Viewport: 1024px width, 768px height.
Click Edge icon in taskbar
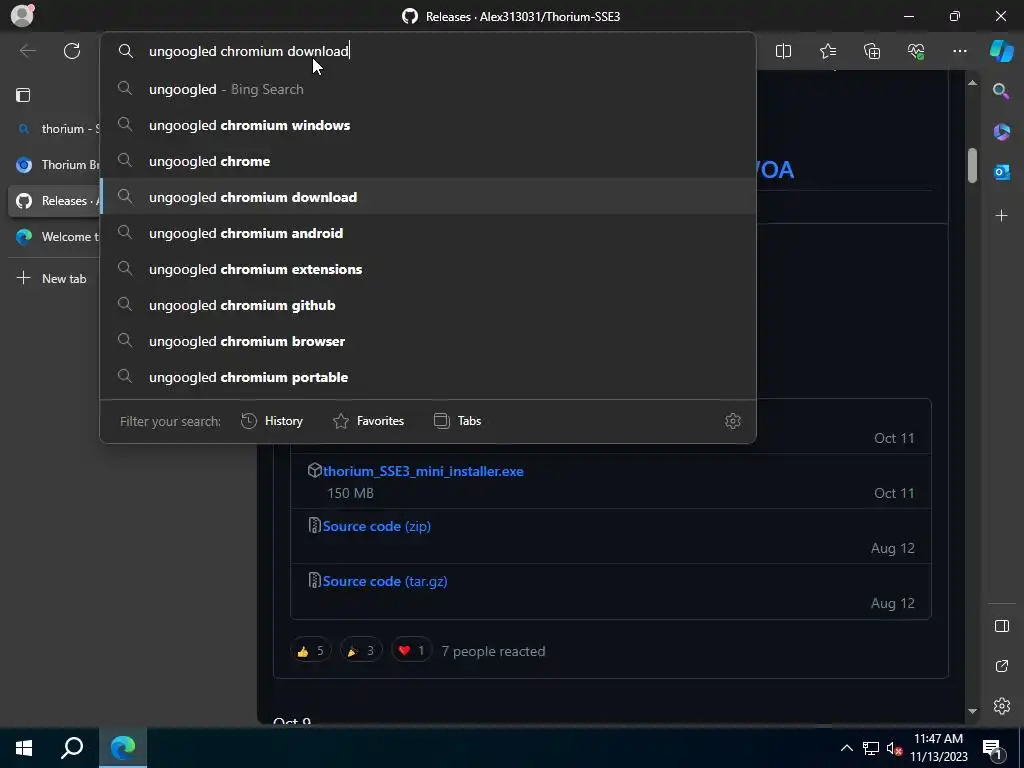click(123, 748)
